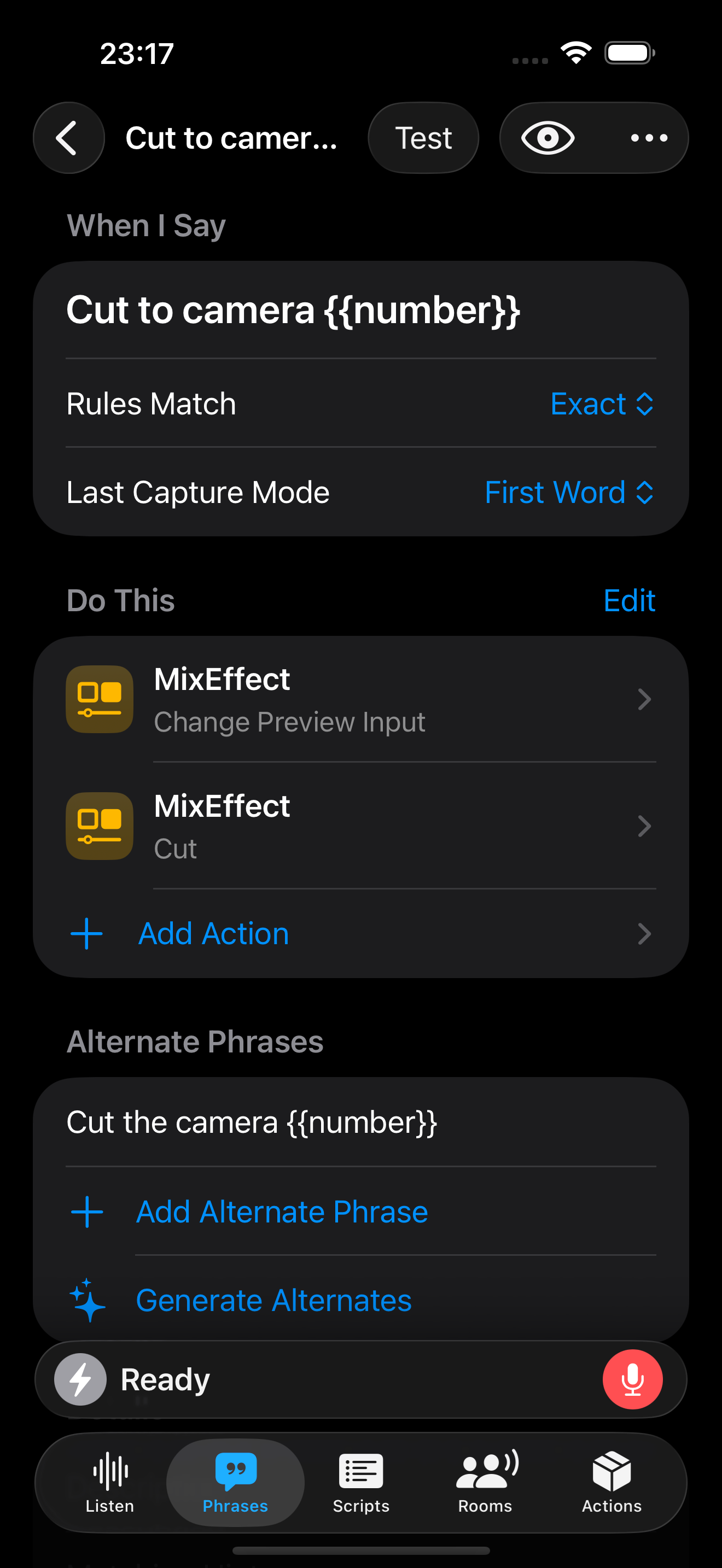
Task: Tap Add Alternate Phrase
Action: [x=281, y=1212]
